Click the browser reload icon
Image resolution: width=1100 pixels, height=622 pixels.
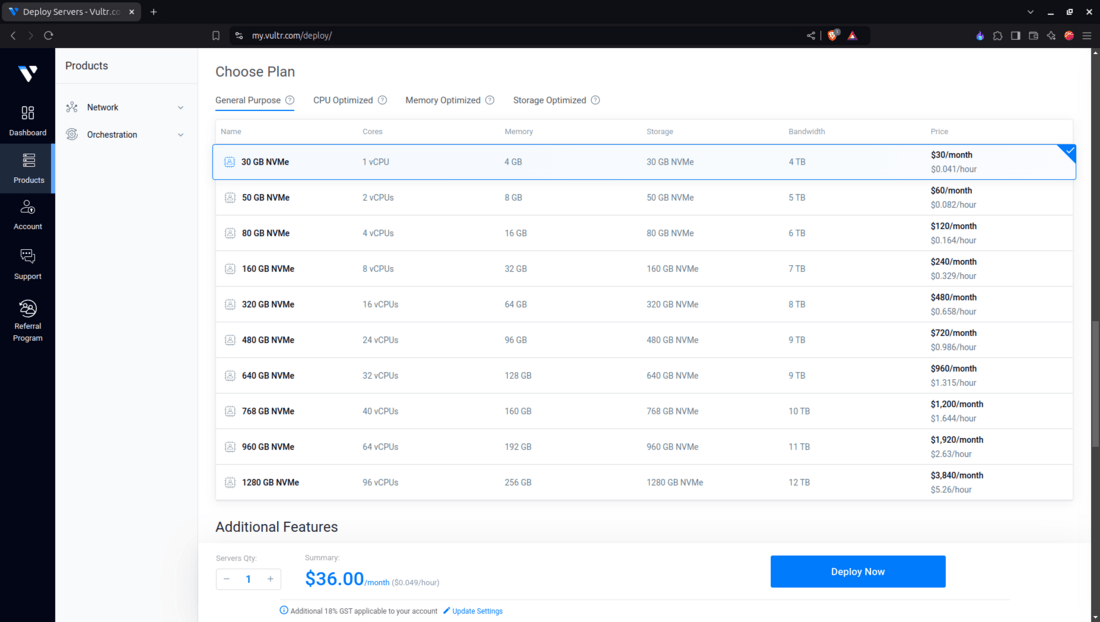pyautogui.click(x=48, y=36)
